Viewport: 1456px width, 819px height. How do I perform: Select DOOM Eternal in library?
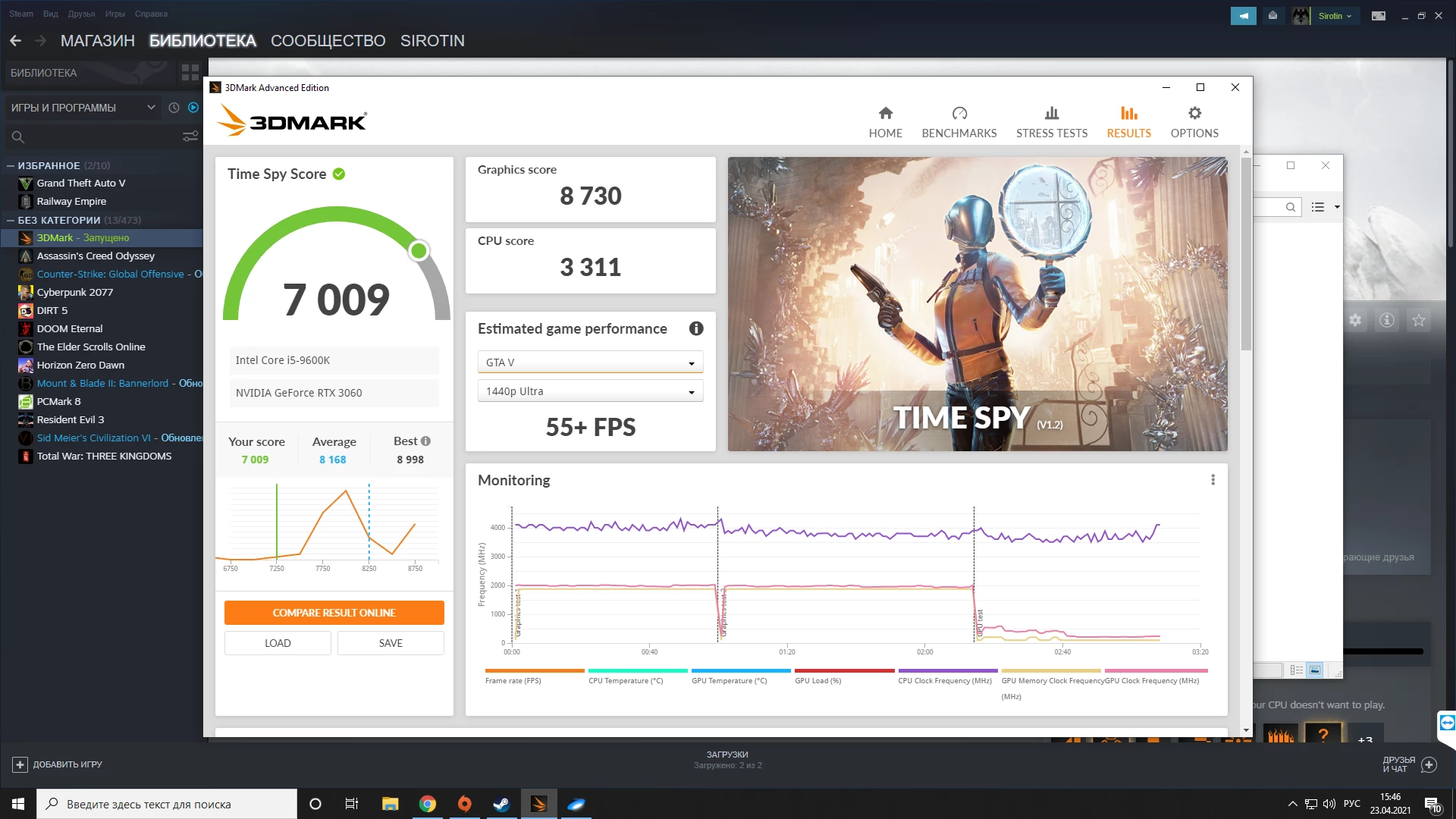[70, 328]
